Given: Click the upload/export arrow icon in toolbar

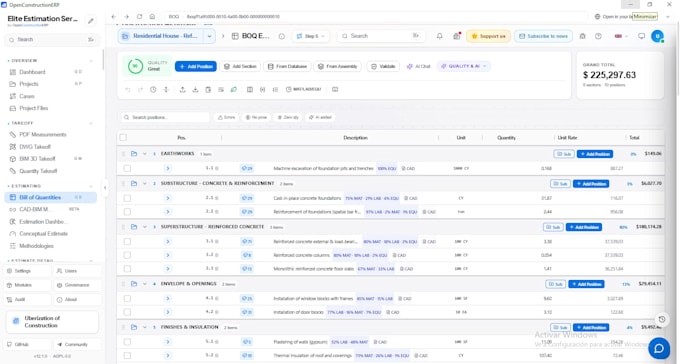Looking at the screenshot, I should tap(182, 89).
